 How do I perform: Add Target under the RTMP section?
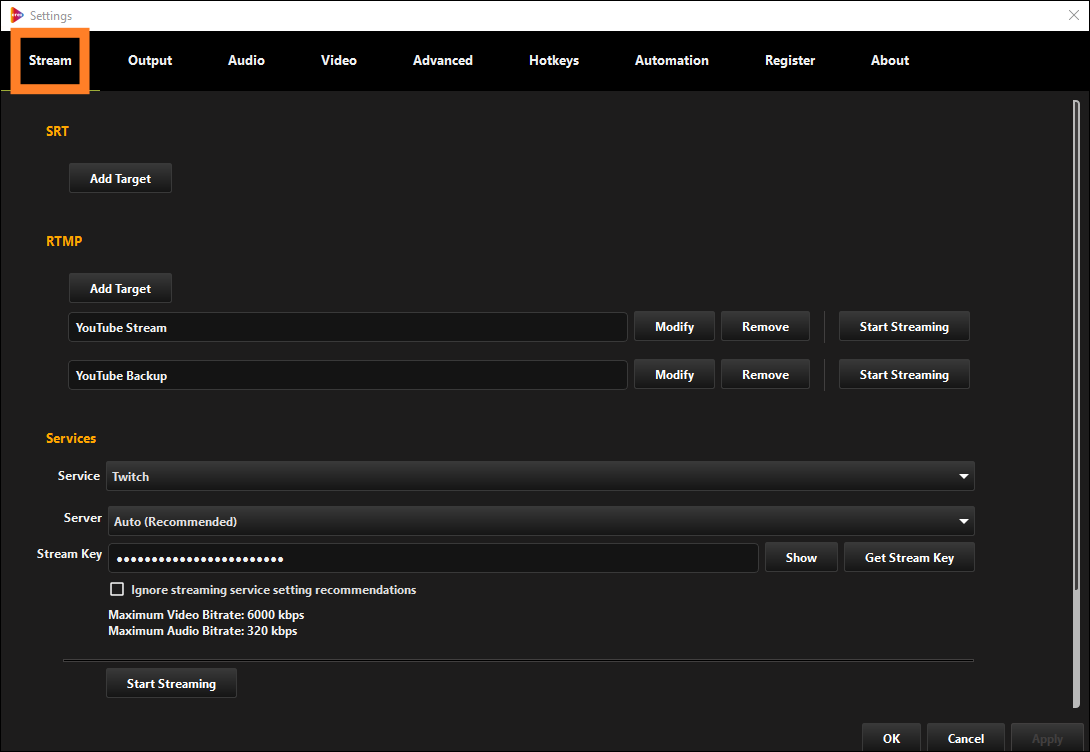click(x=120, y=288)
